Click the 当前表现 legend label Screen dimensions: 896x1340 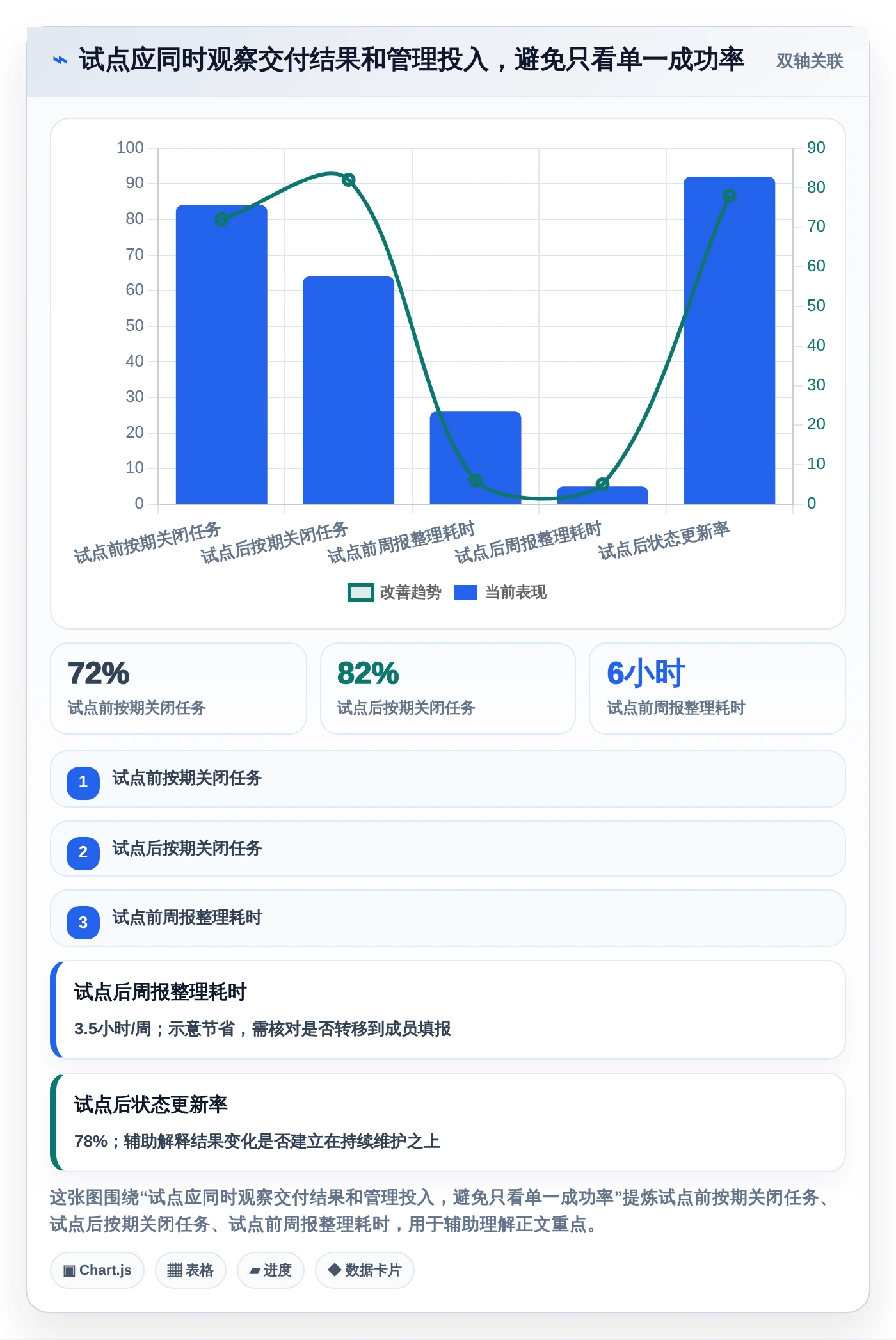[516, 593]
